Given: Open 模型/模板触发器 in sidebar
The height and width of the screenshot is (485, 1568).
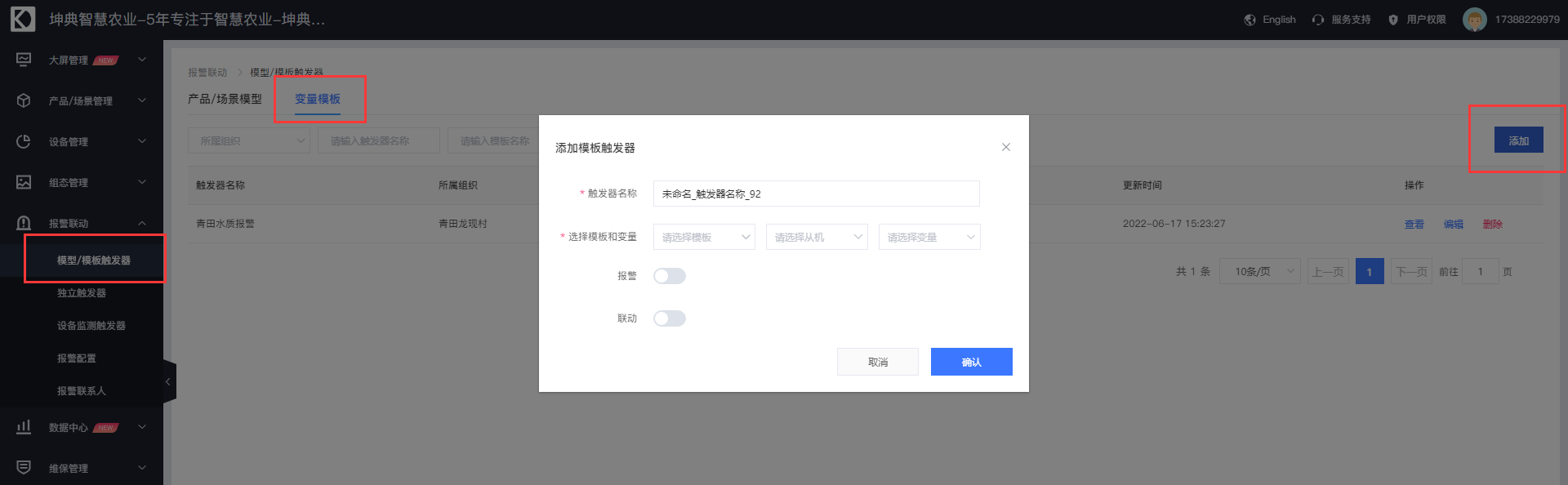Looking at the screenshot, I should [x=94, y=260].
